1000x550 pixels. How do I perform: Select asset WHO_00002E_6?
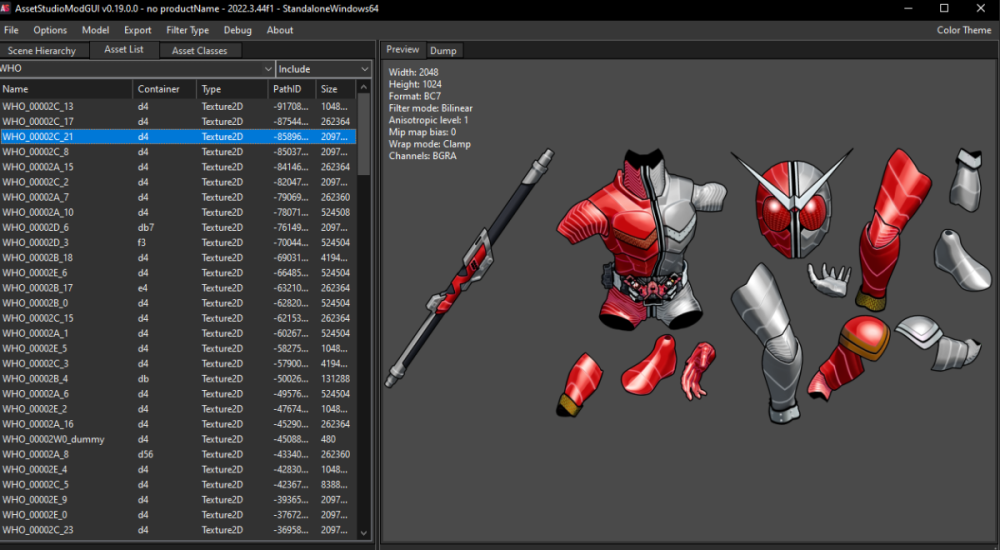178,272
